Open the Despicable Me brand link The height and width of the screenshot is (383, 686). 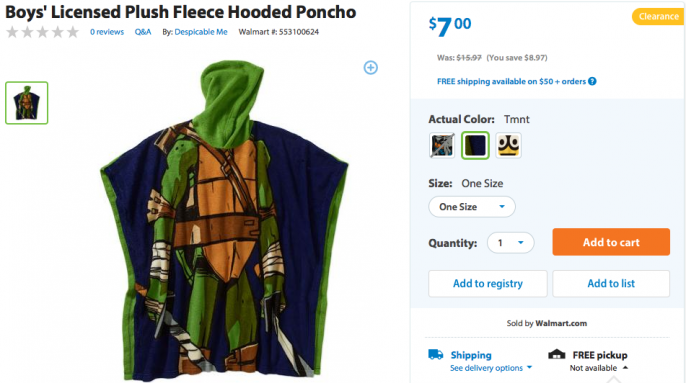pos(201,32)
